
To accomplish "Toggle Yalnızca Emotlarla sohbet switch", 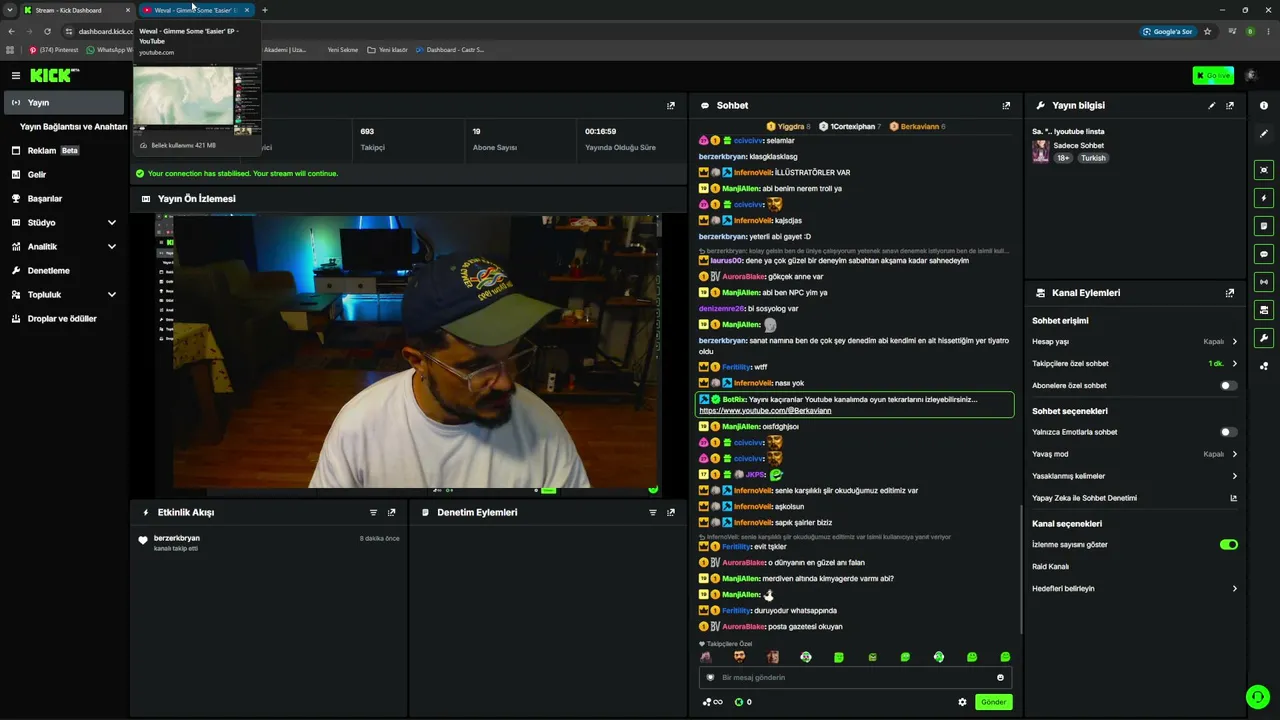I will click(1229, 432).
